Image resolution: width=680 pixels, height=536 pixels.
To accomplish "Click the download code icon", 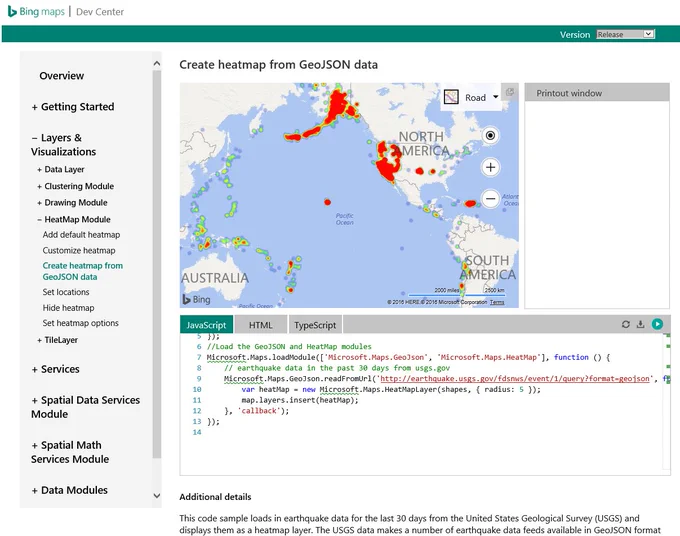I will click(641, 324).
